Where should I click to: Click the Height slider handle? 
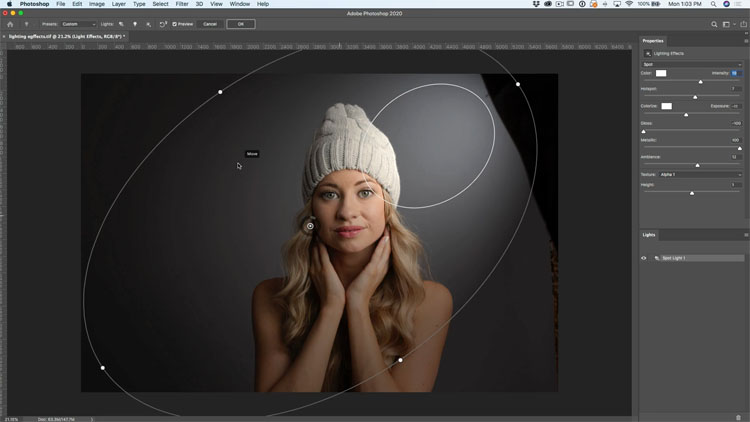coord(692,193)
